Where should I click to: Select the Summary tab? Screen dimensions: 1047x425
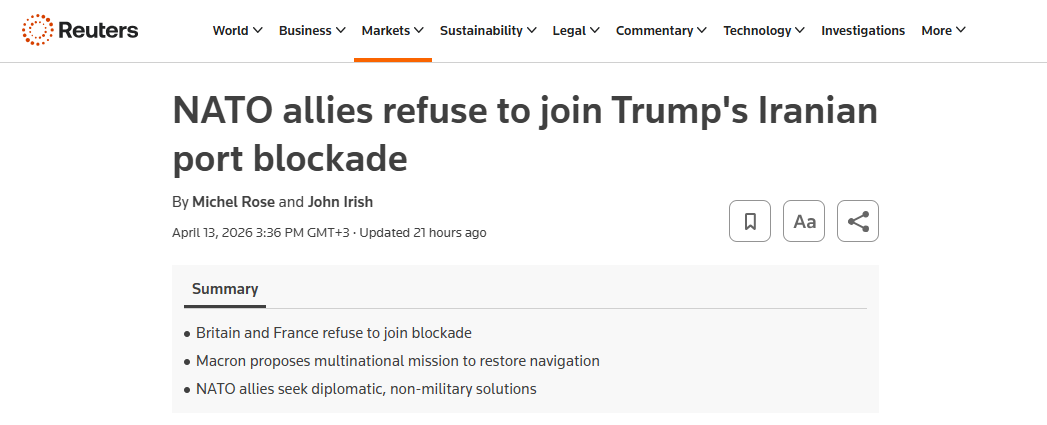click(225, 289)
